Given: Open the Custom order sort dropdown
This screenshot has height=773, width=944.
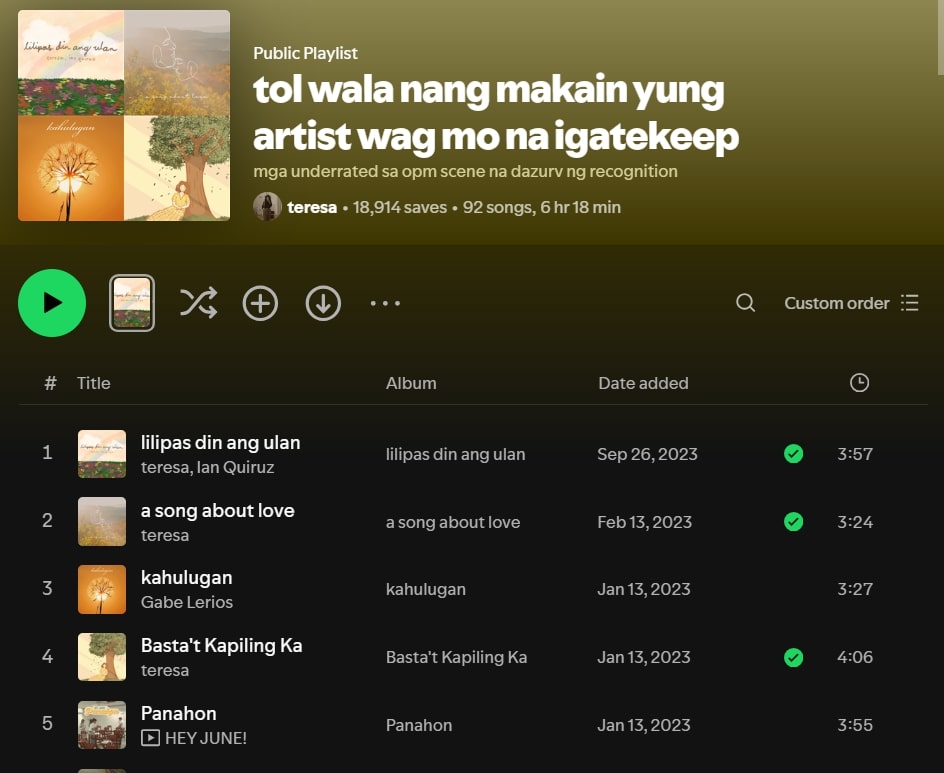Looking at the screenshot, I should (x=851, y=303).
